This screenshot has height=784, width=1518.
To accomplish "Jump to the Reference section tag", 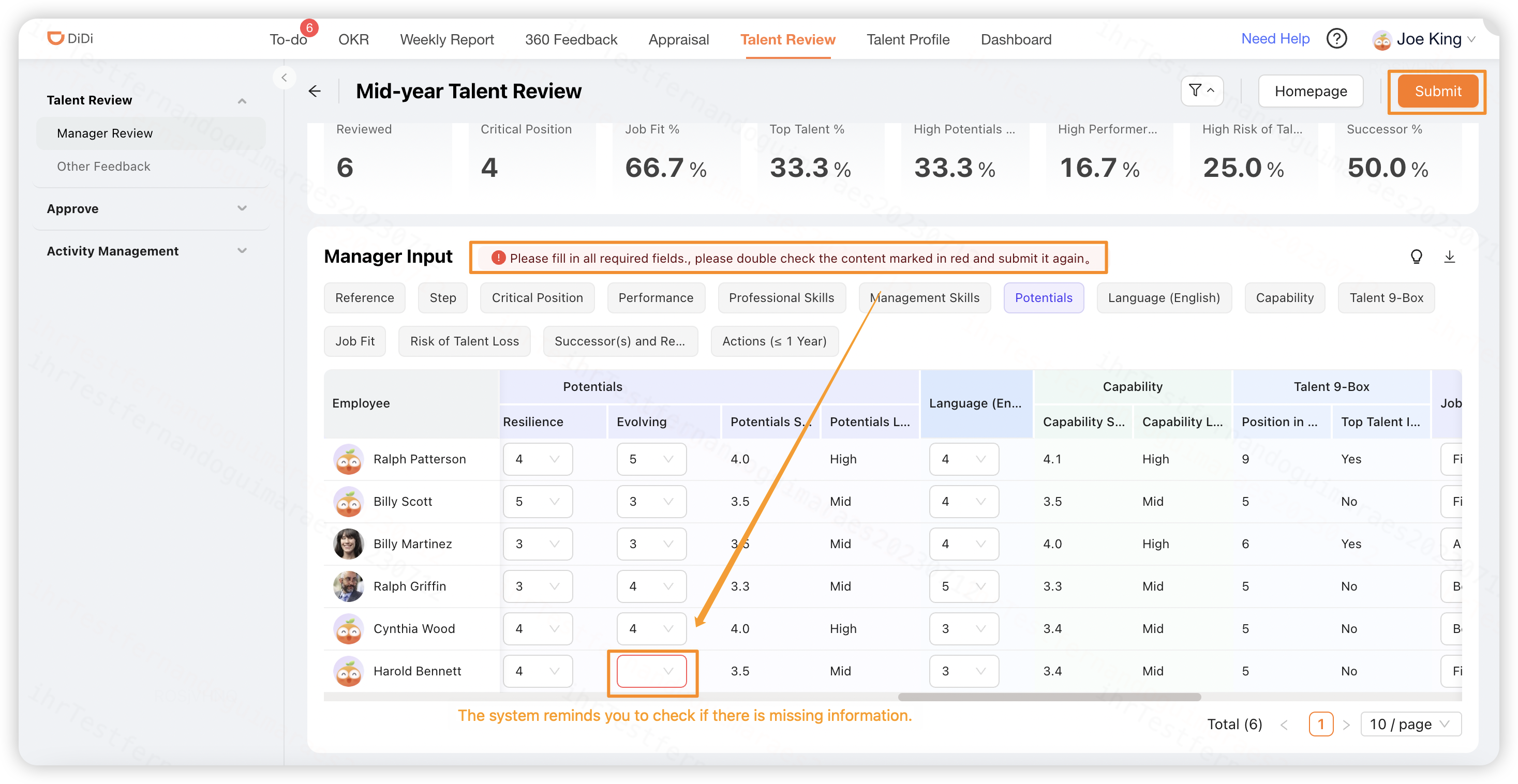I will 364,298.
